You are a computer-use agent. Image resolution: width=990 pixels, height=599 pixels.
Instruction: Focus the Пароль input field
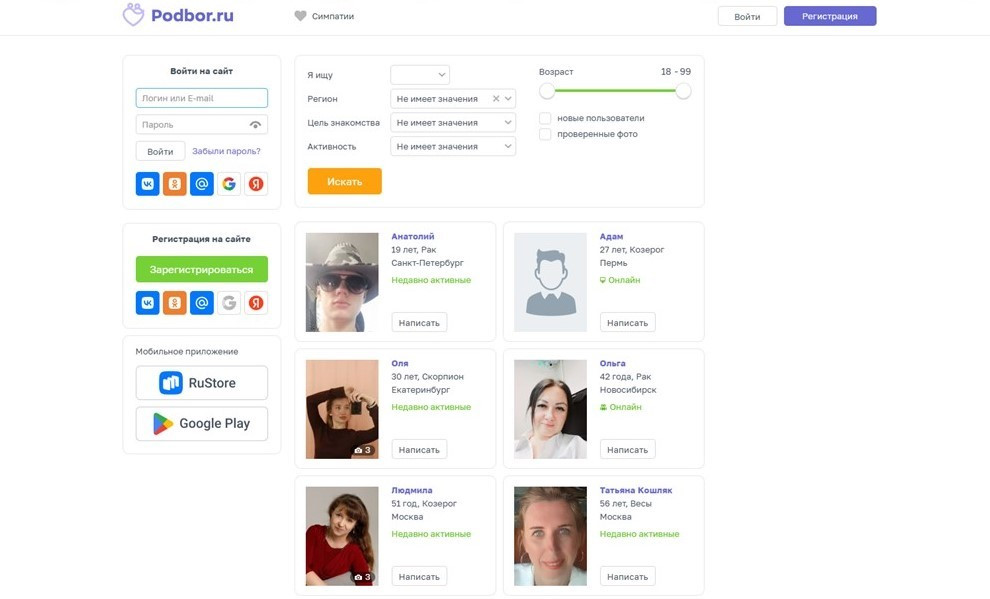tap(201, 125)
